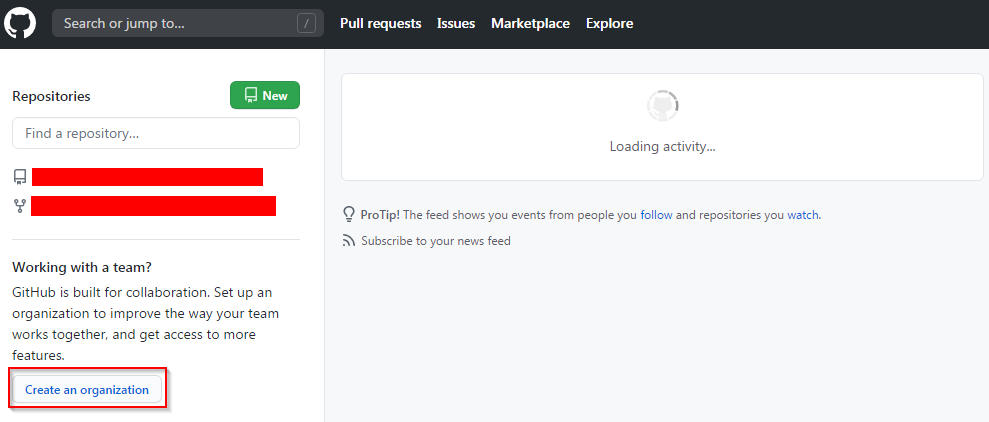Viewport: 989px width, 422px height.
Task: Select the forked repository icon in list
Action: (20, 206)
